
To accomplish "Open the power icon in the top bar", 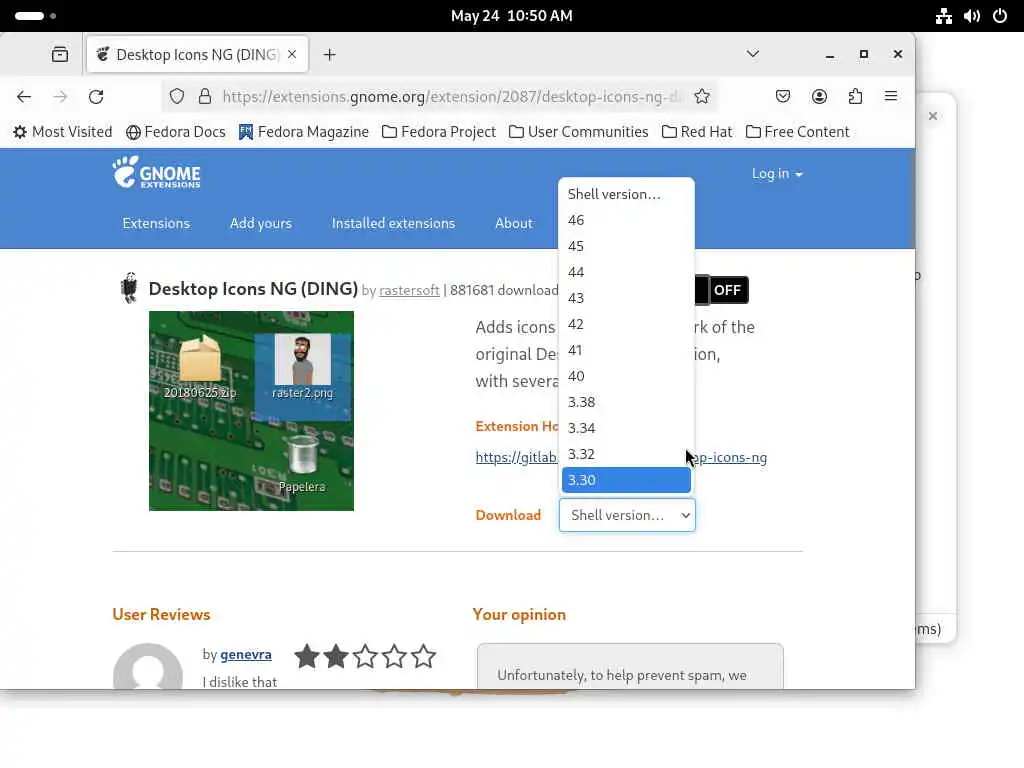I will (1000, 16).
